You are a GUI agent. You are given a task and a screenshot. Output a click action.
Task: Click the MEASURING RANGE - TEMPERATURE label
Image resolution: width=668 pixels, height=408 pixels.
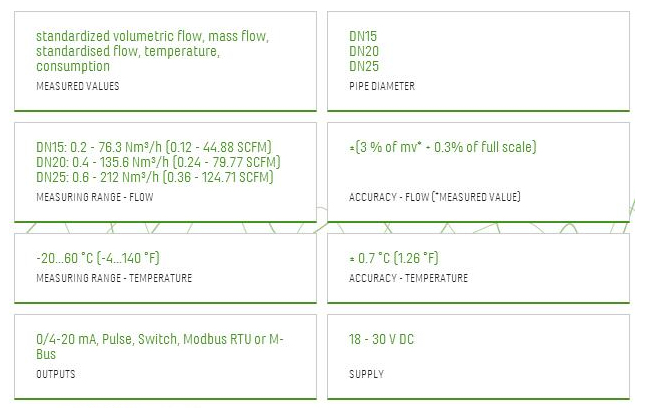point(113,278)
